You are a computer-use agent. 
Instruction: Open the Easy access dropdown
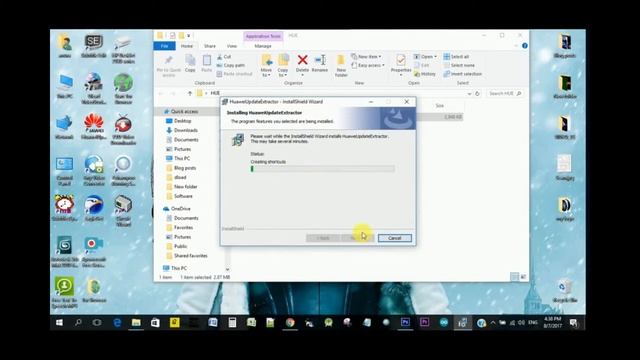[x=368, y=65]
